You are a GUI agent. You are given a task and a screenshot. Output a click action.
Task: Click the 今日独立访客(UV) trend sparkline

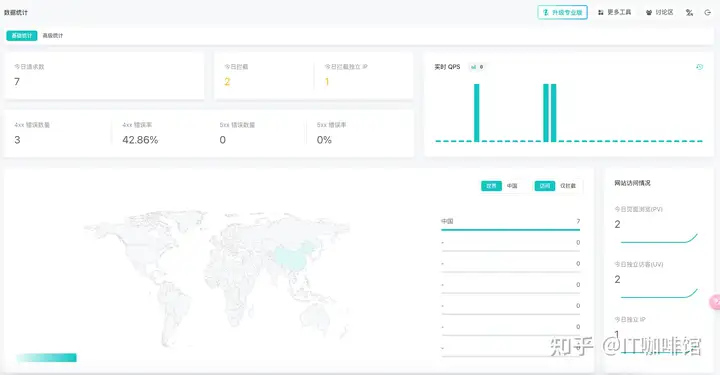tap(659, 294)
